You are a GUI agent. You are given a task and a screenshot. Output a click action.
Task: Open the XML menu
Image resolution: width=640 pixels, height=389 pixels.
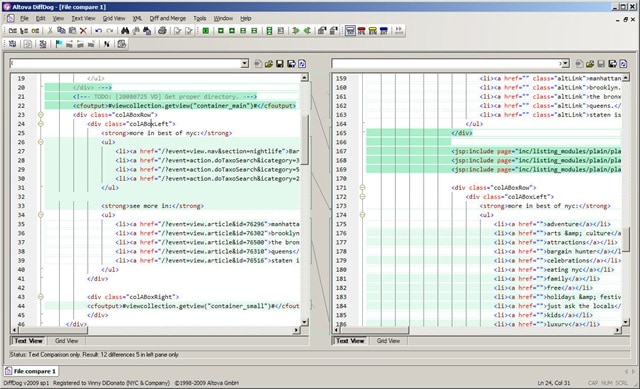tap(137, 18)
